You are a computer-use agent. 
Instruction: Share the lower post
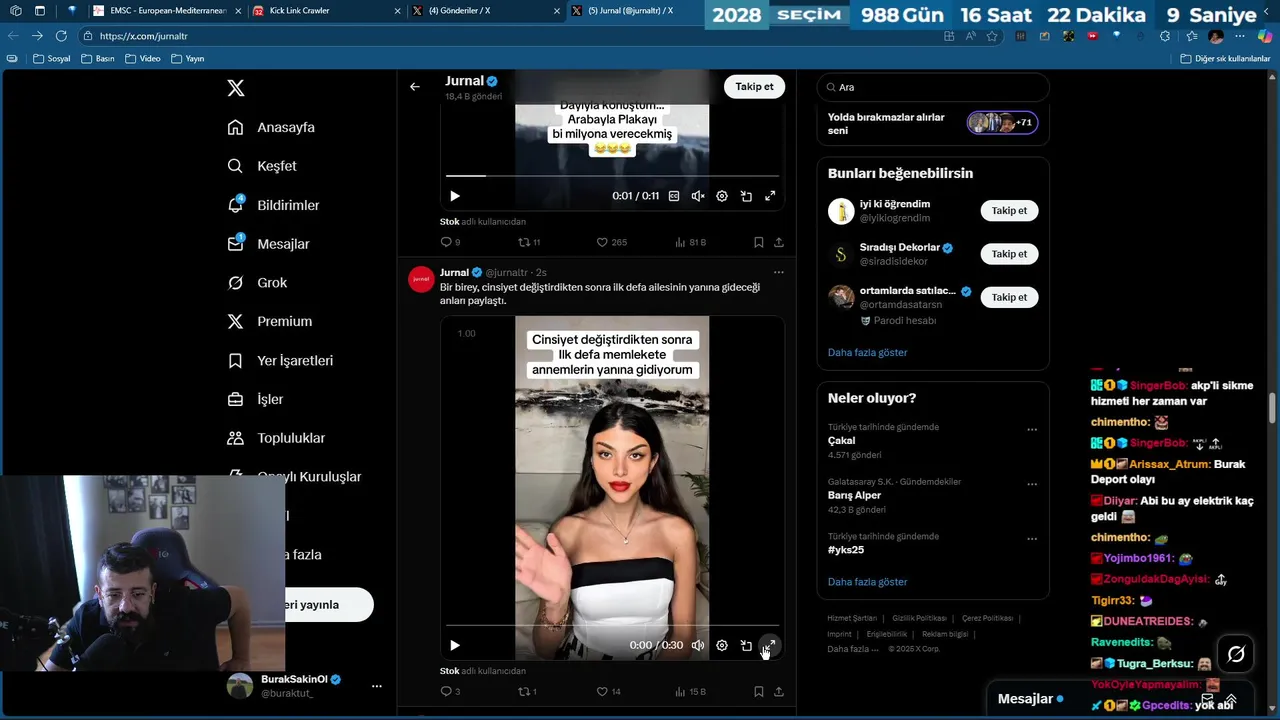click(779, 691)
